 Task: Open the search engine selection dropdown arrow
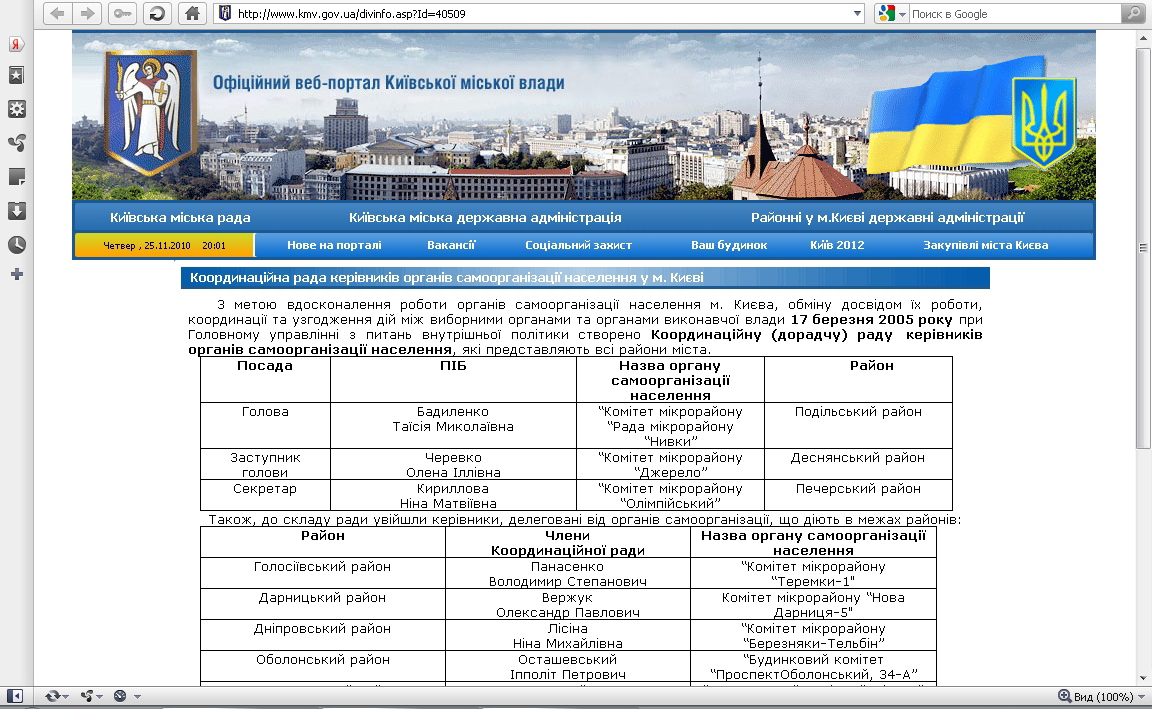902,14
